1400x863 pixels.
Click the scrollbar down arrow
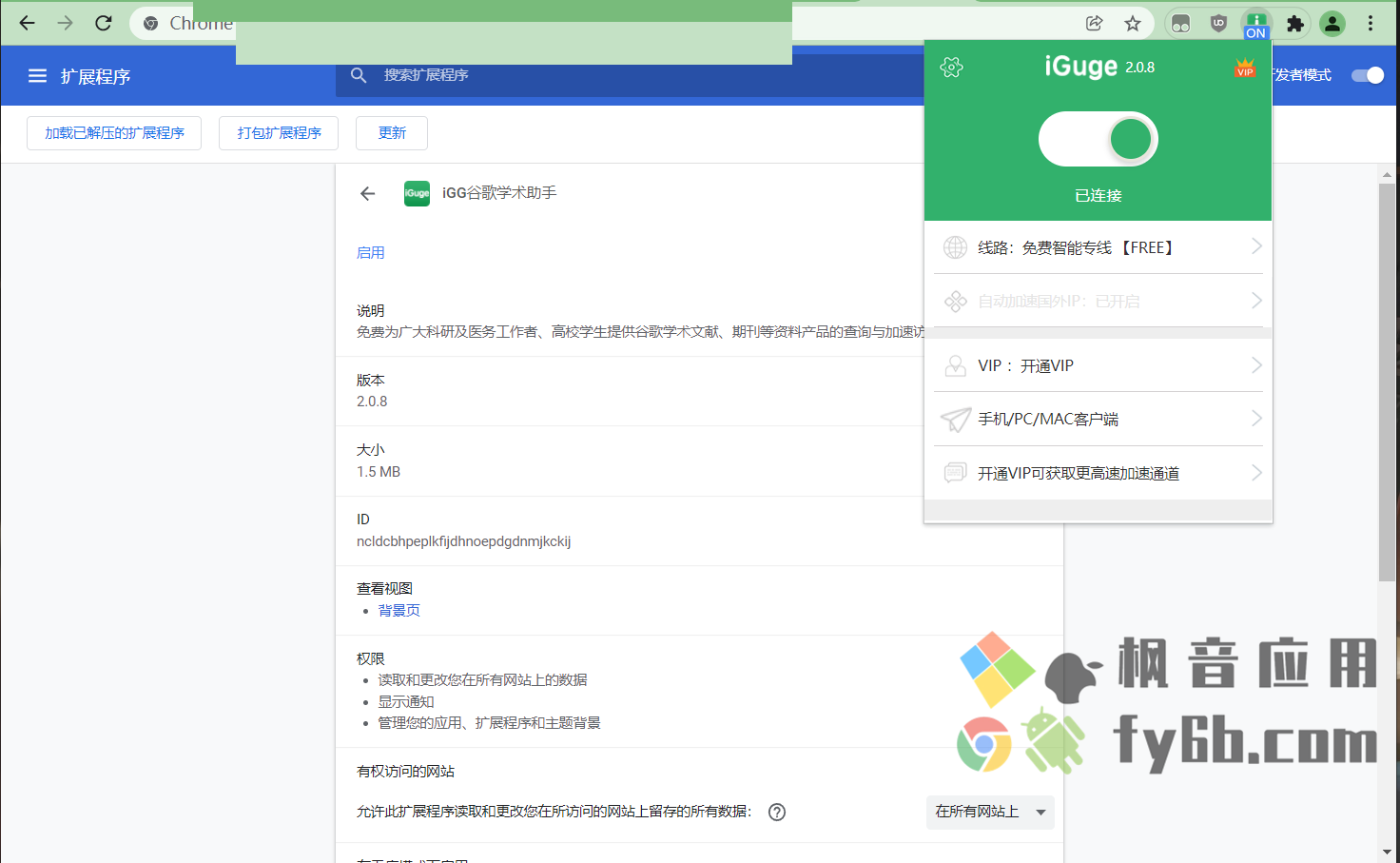tap(1387, 853)
